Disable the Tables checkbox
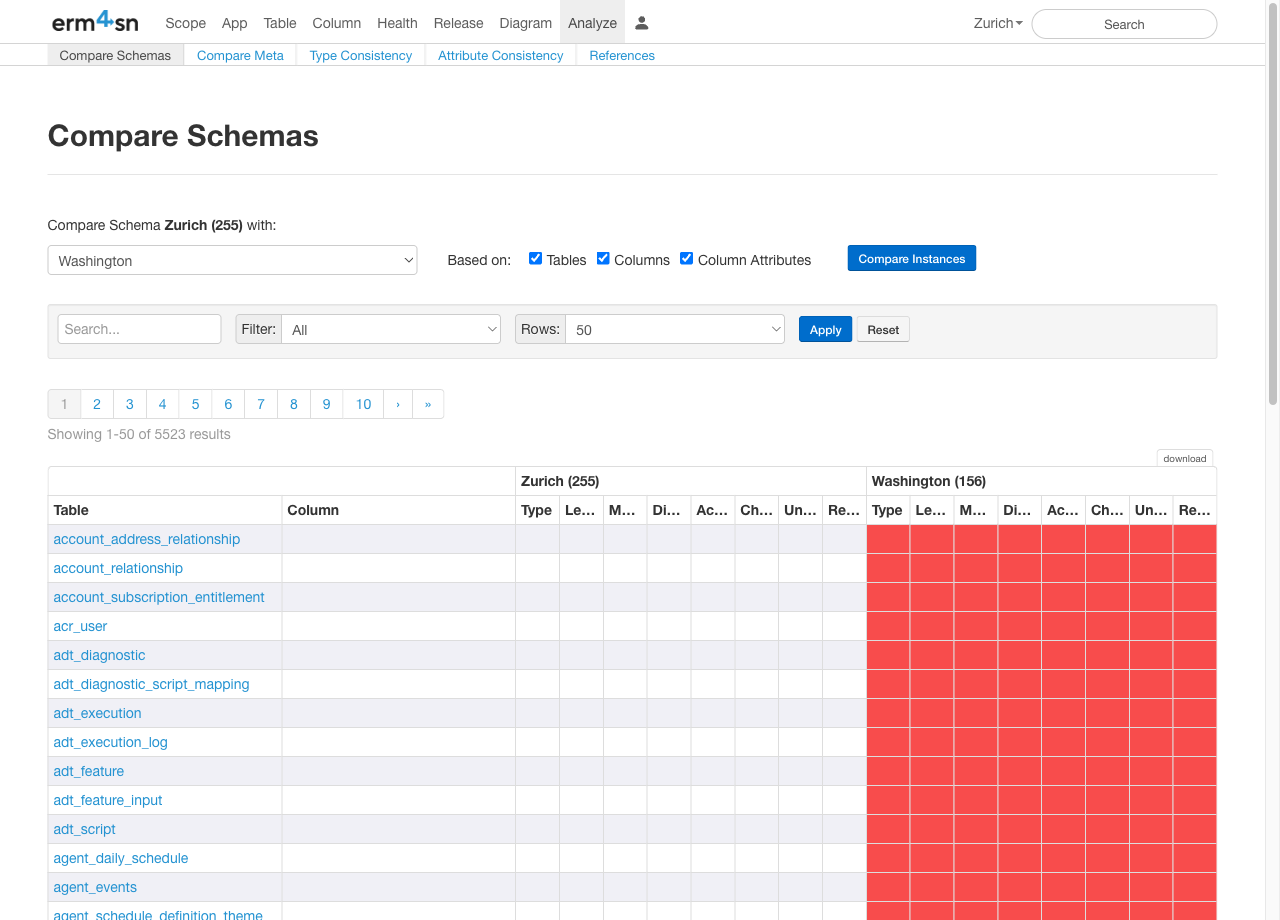This screenshot has height=920, width=1280. tap(536, 257)
